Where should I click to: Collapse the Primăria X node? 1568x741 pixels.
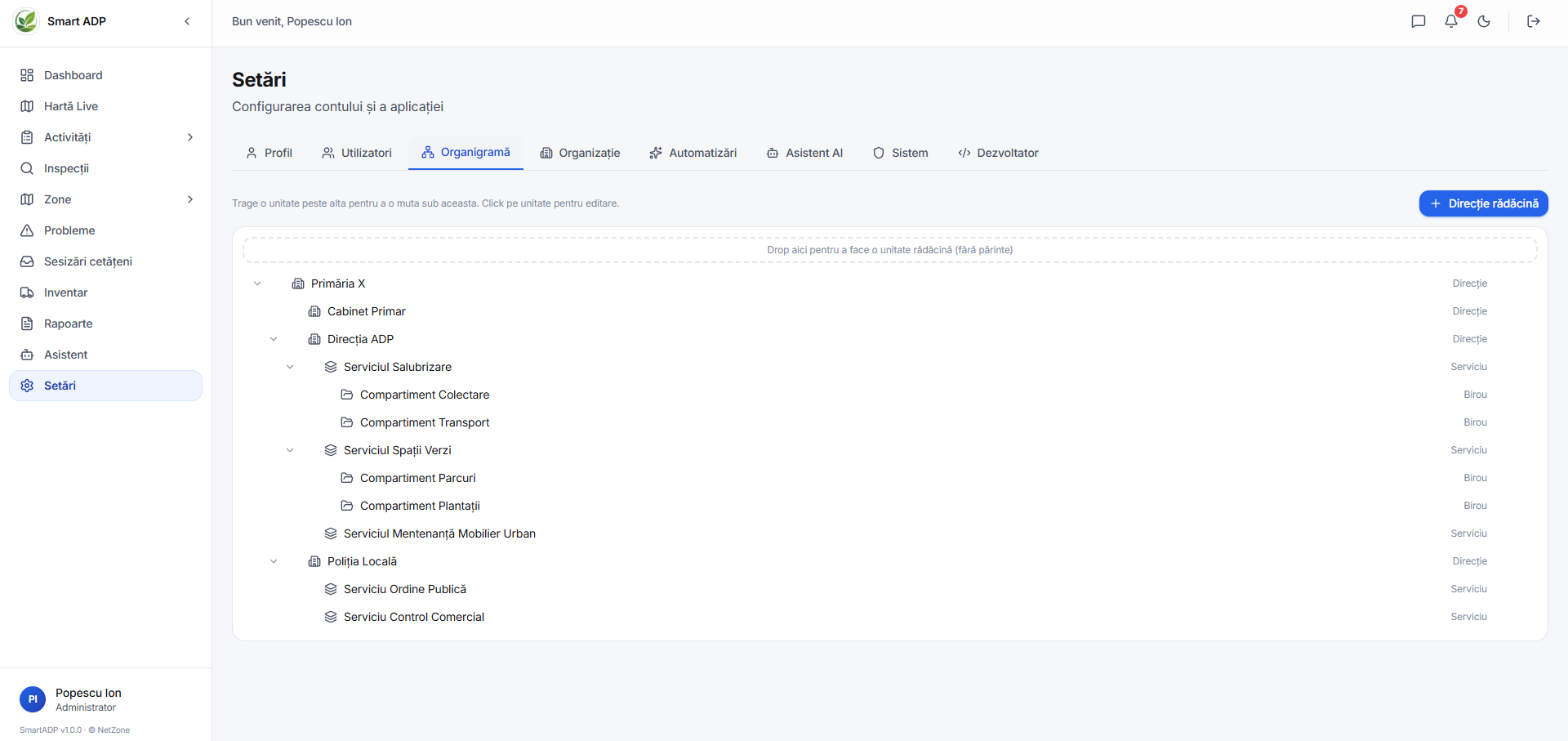257,283
